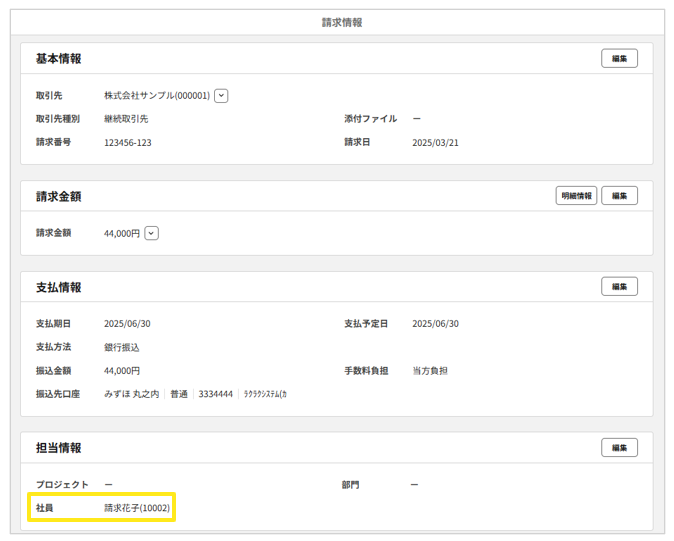This screenshot has height=541, width=674.
Task: Click the 継続取引先 client type value
Action: click(x=126, y=119)
